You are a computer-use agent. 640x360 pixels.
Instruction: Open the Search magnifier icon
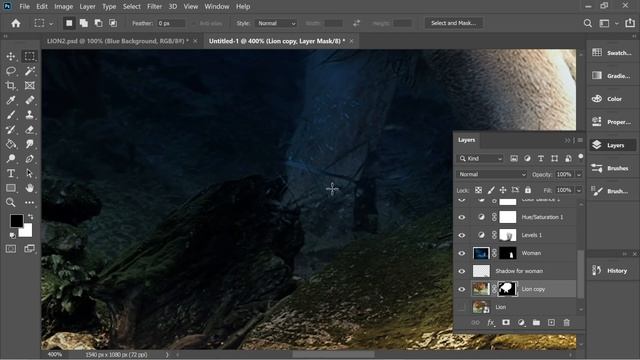tap(588, 23)
